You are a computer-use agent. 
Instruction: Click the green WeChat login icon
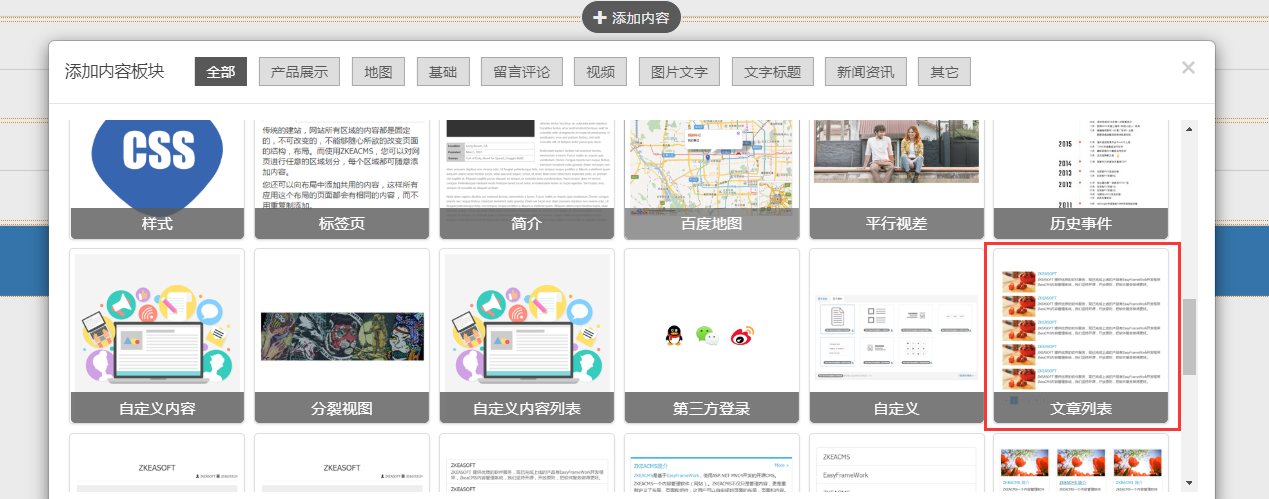tap(708, 336)
